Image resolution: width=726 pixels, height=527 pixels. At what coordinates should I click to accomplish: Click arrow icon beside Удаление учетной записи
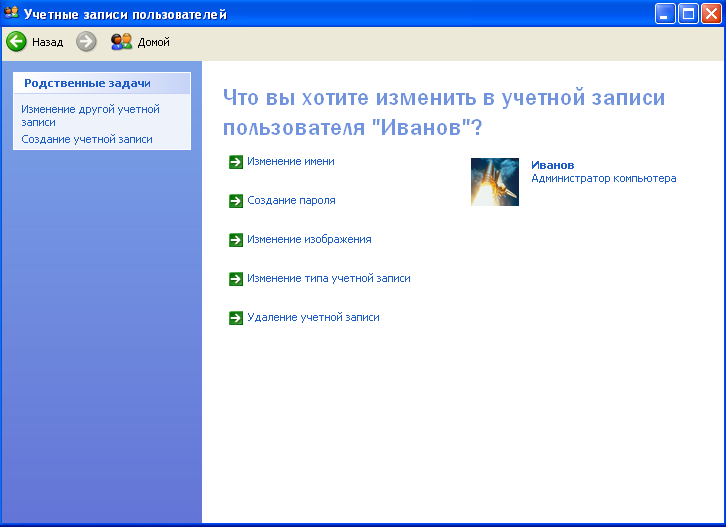(236, 318)
